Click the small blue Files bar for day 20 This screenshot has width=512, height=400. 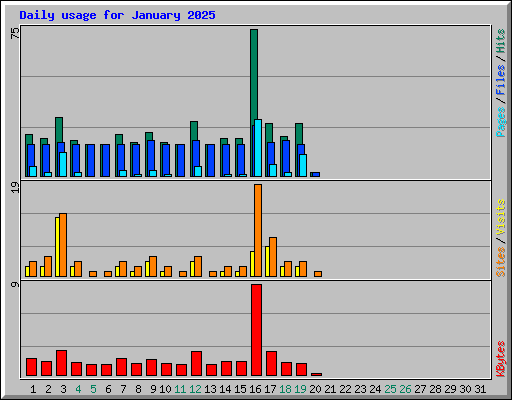click(315, 174)
